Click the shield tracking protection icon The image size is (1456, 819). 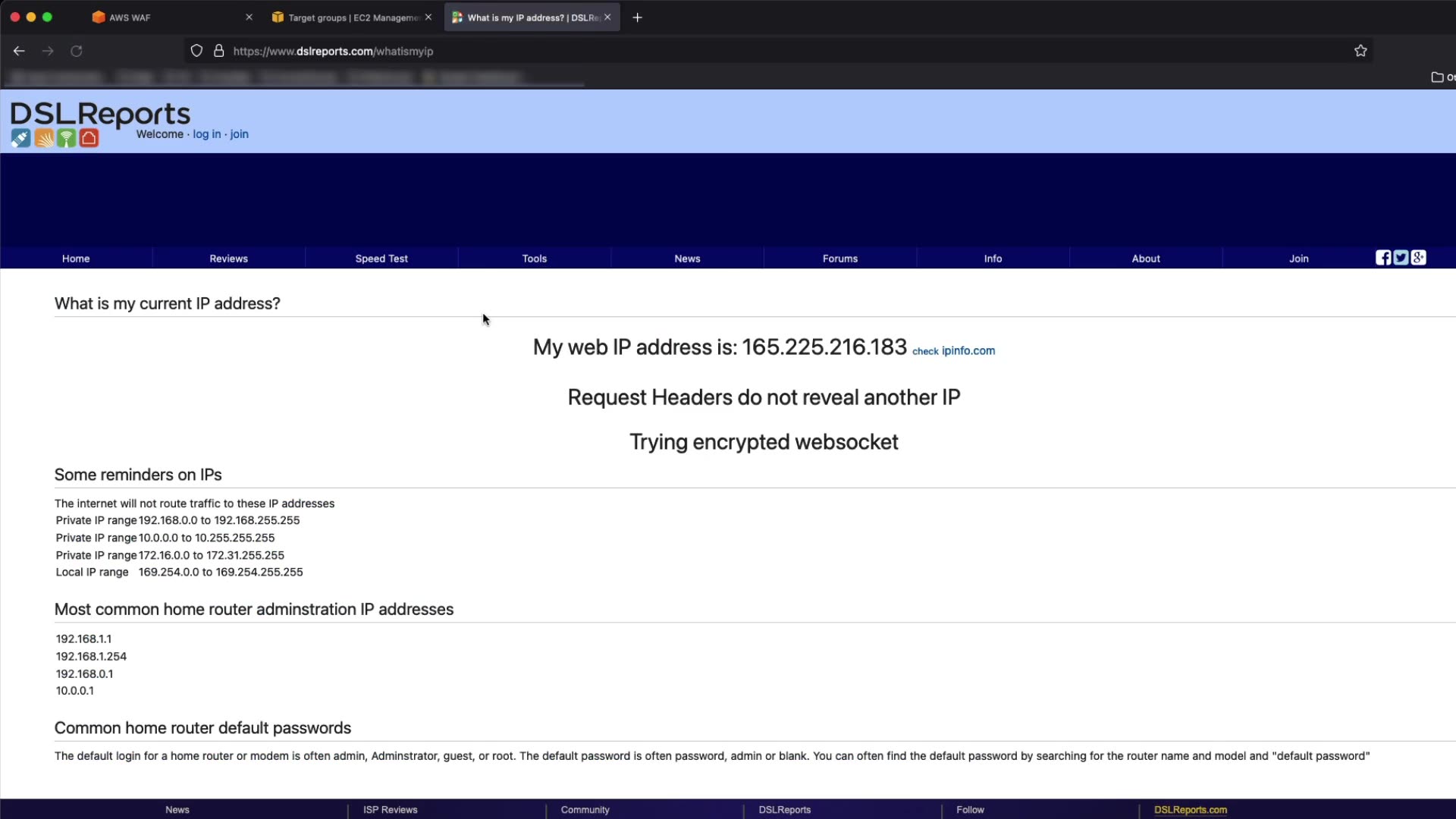pyautogui.click(x=196, y=51)
